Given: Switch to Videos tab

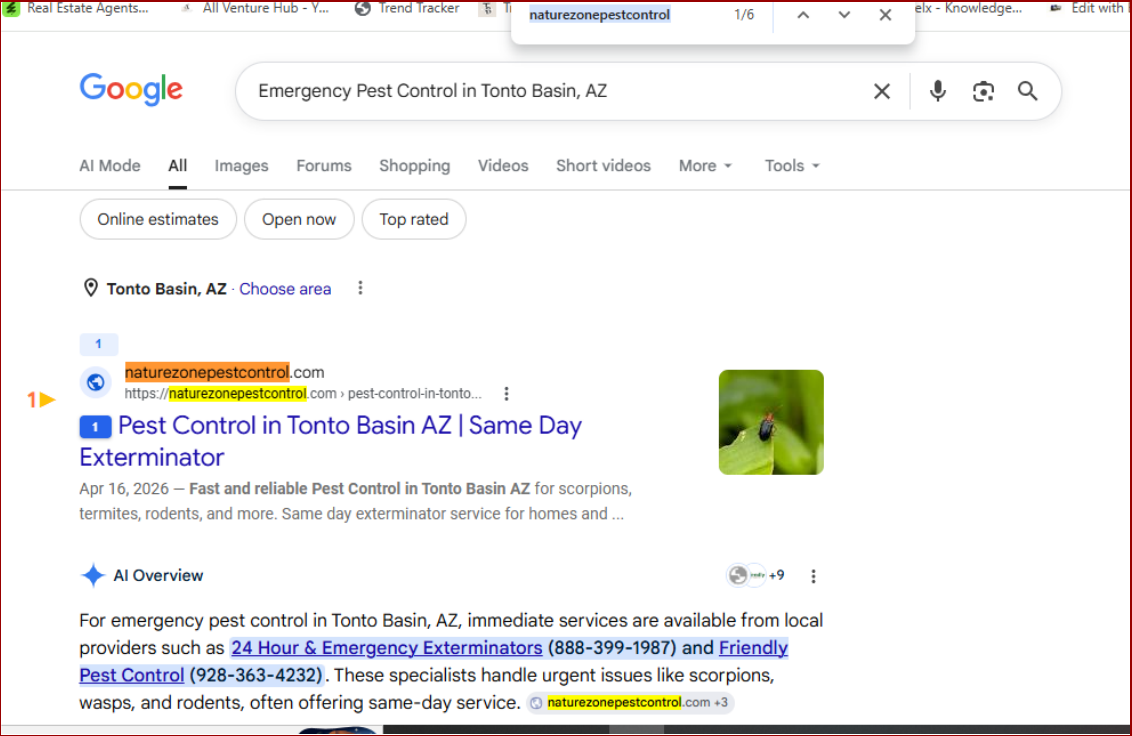Looking at the screenshot, I should point(502,165).
